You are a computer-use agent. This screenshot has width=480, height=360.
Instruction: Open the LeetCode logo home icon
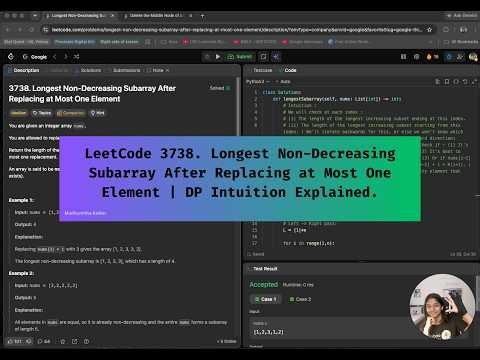(x=11, y=57)
